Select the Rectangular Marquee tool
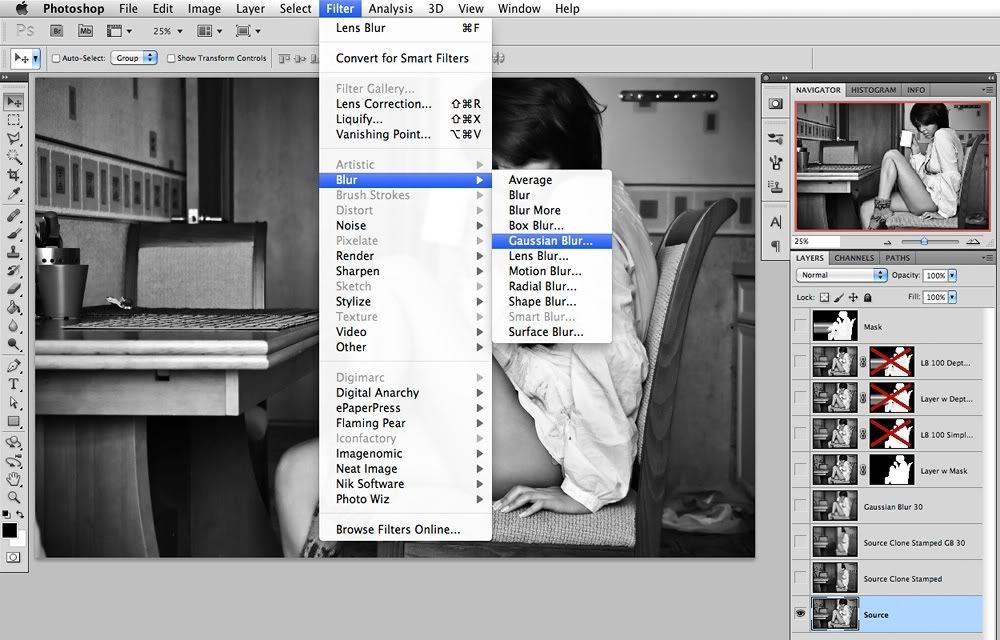This screenshot has height=640, width=1000. point(13,120)
